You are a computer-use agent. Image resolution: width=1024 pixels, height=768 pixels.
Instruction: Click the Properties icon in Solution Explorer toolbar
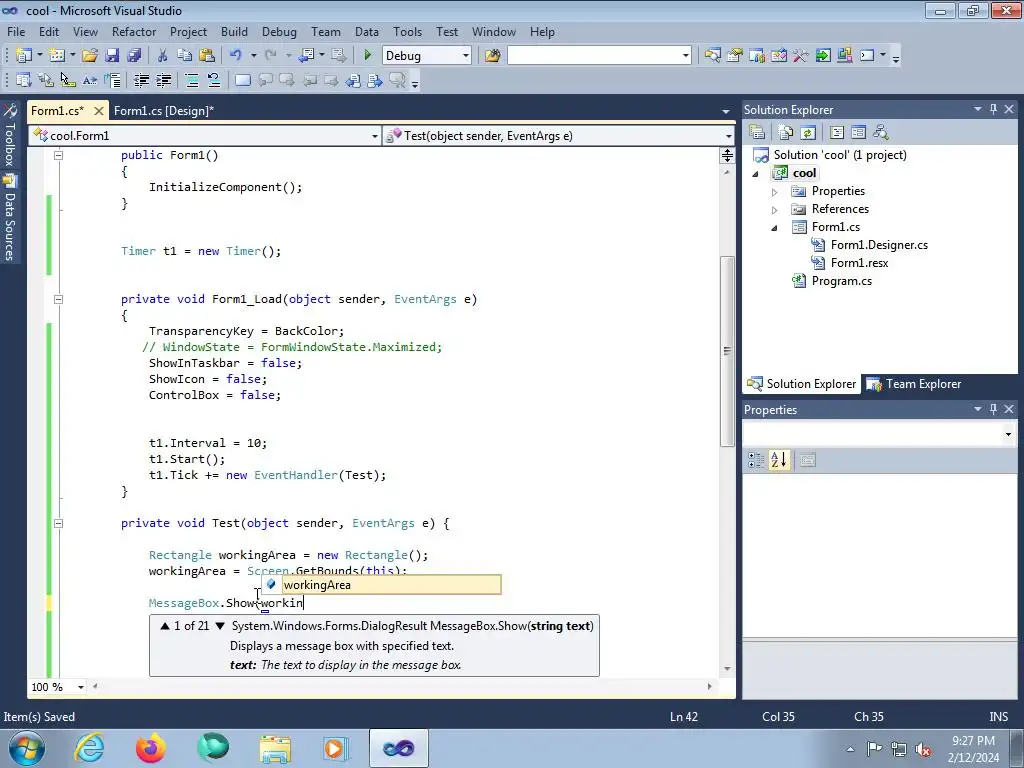click(x=757, y=133)
